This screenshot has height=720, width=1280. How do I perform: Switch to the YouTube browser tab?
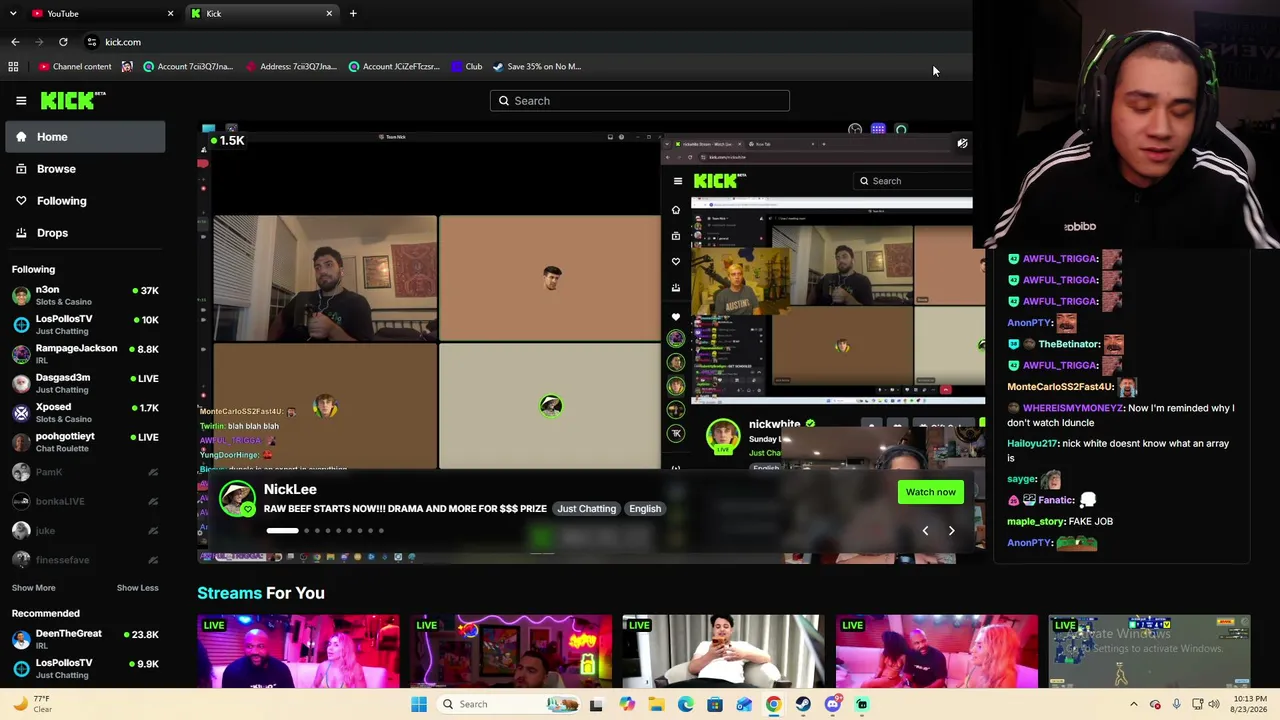(x=100, y=14)
